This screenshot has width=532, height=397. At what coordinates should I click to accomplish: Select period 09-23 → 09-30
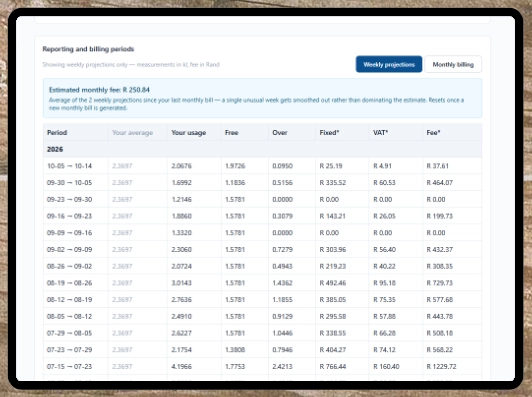pyautogui.click(x=69, y=200)
